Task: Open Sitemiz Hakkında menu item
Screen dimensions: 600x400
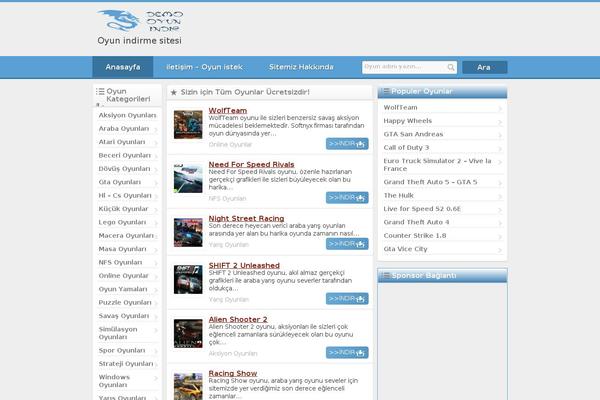Action: click(301, 67)
